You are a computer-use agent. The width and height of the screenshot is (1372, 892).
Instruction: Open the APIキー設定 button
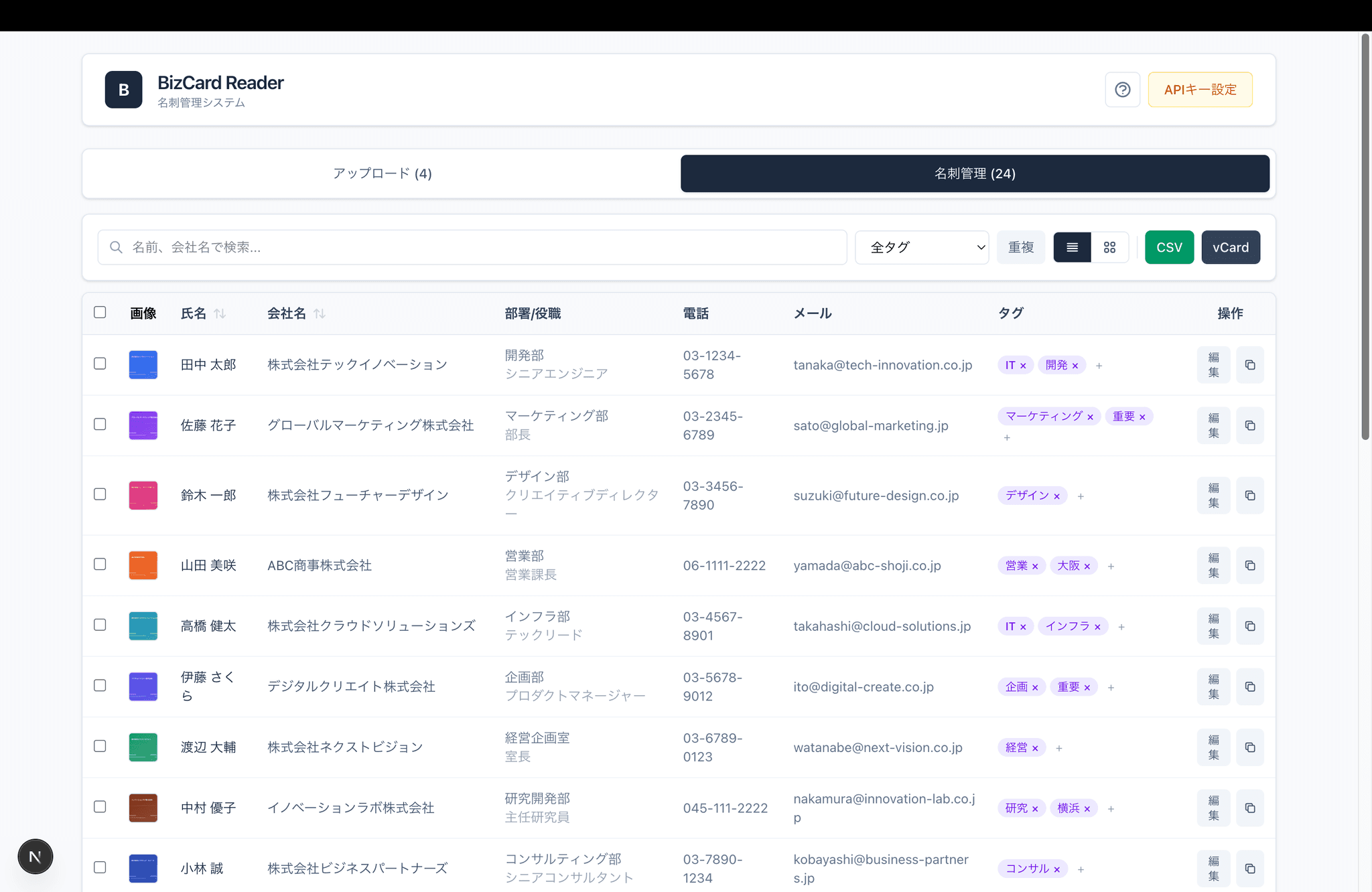click(1200, 90)
